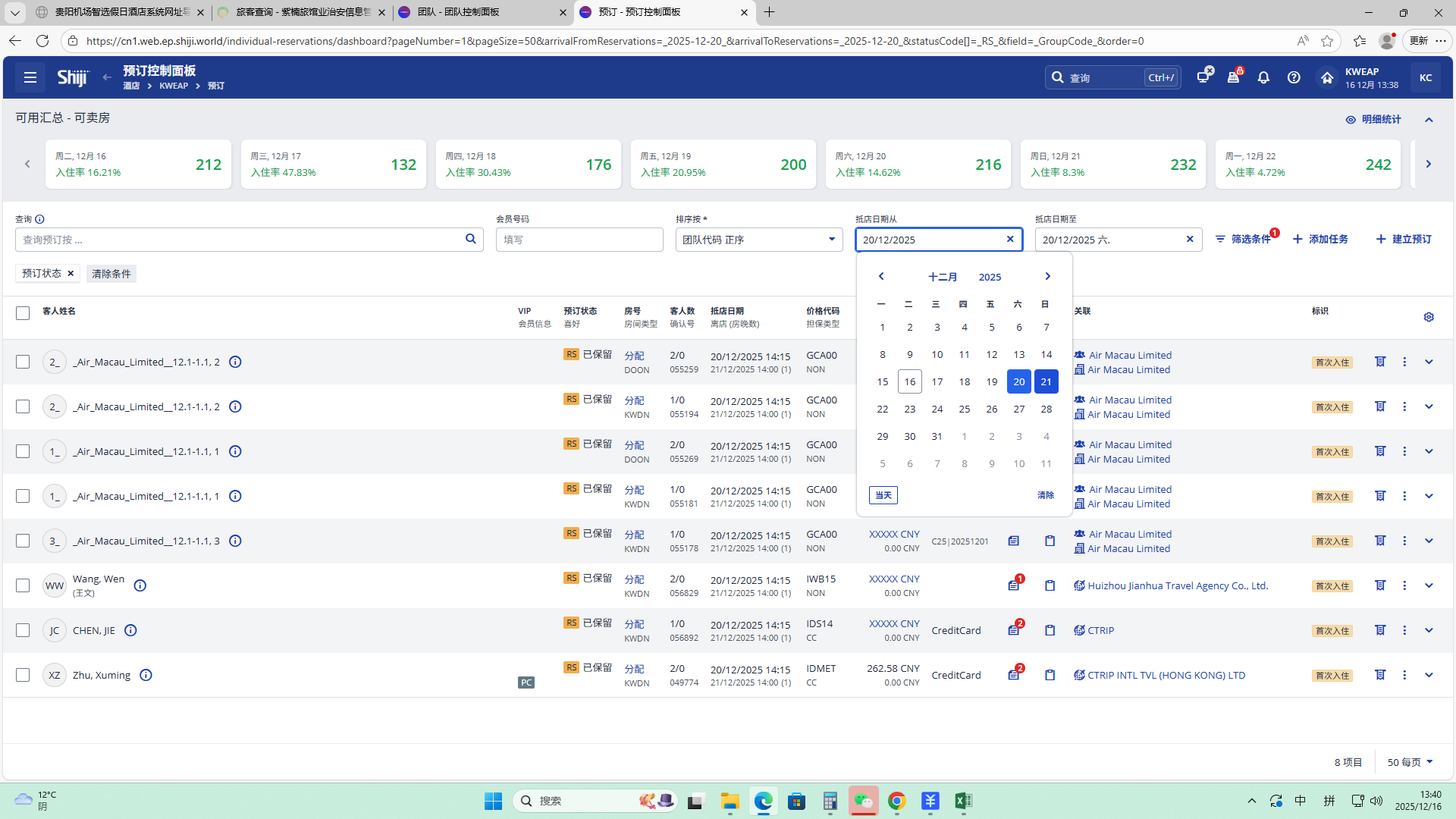Click the 建立预订 button
The height and width of the screenshot is (819, 1456).
(x=1404, y=239)
